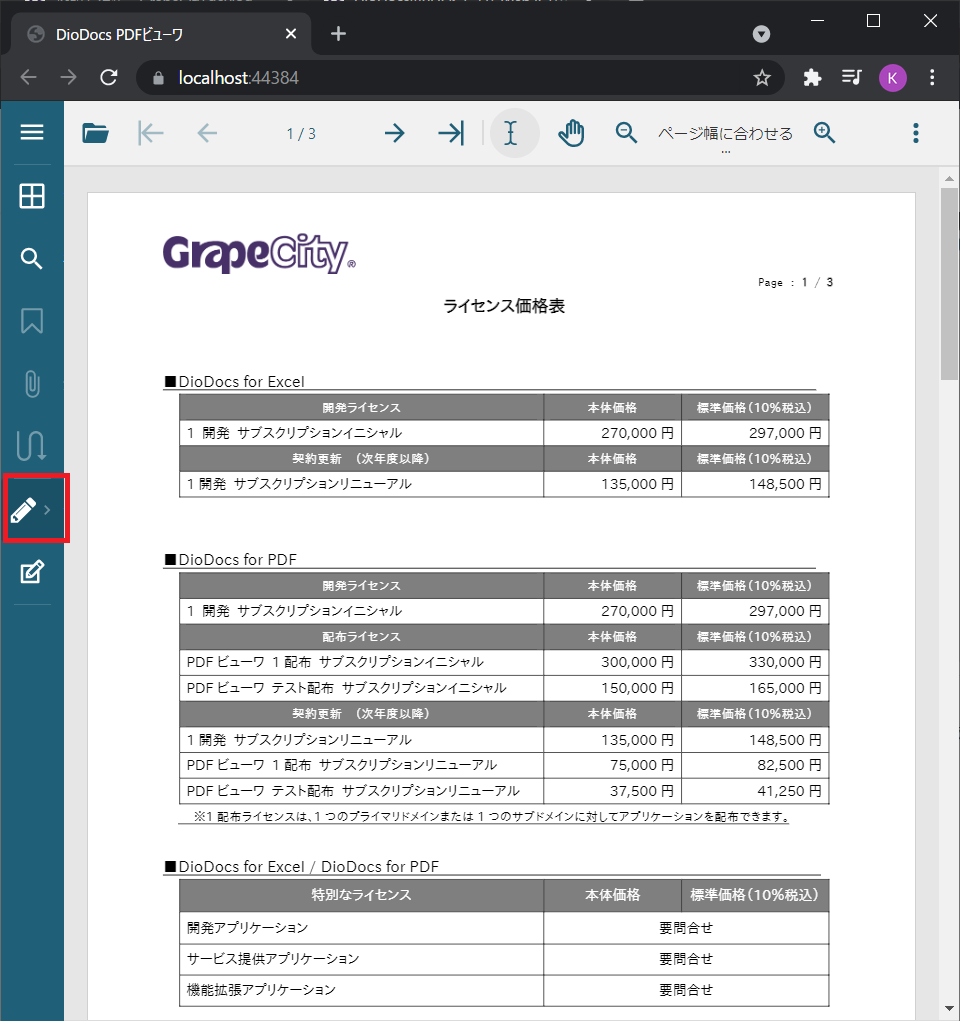960x1021 pixels.
Task: Click the サービス提供アプリケーション row label
Action: (273, 959)
